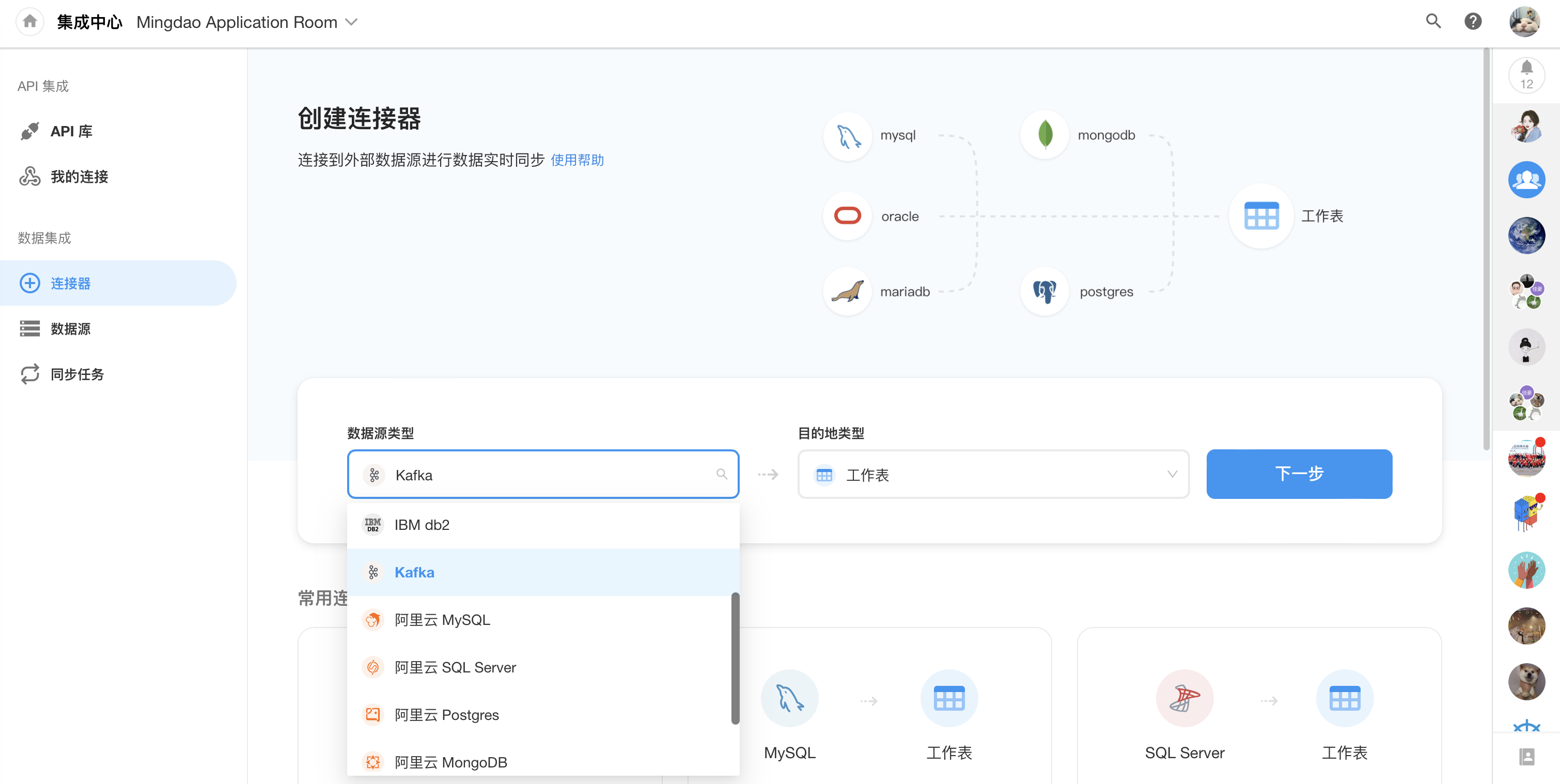Go to 同步任务 in sidebar

[77, 374]
